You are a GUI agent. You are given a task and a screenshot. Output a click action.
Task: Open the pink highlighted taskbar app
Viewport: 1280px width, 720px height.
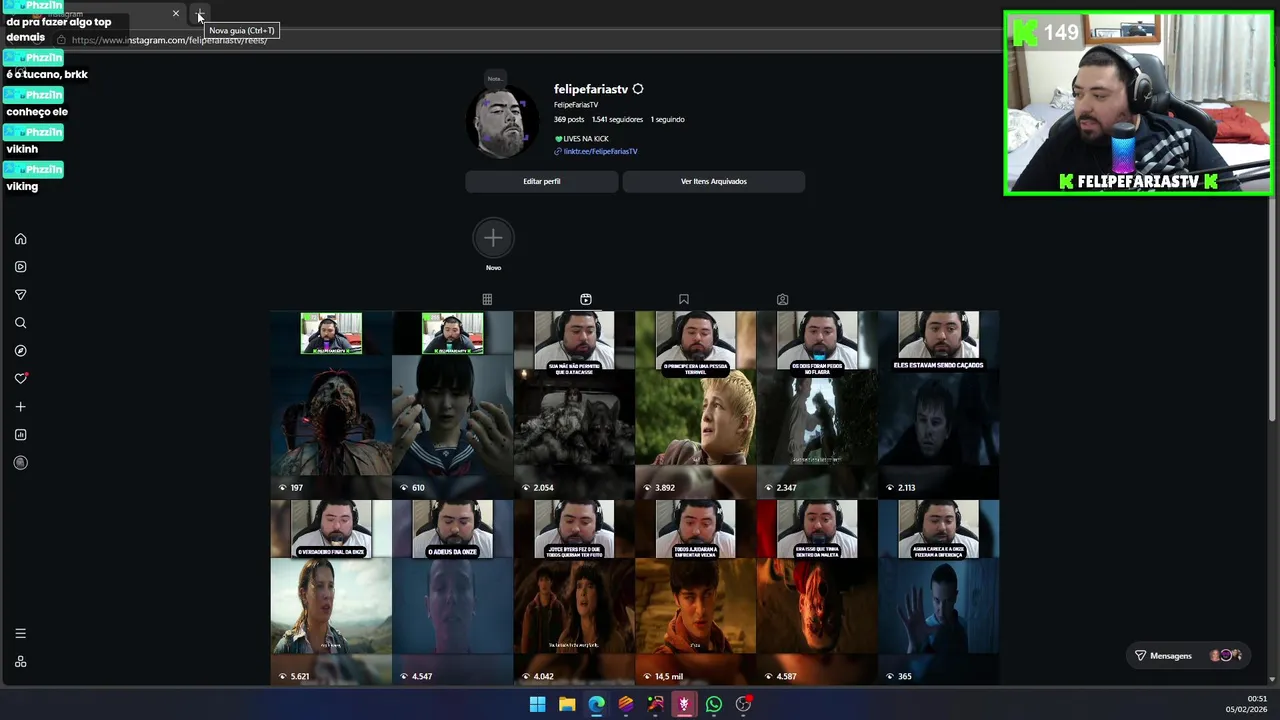coord(684,704)
